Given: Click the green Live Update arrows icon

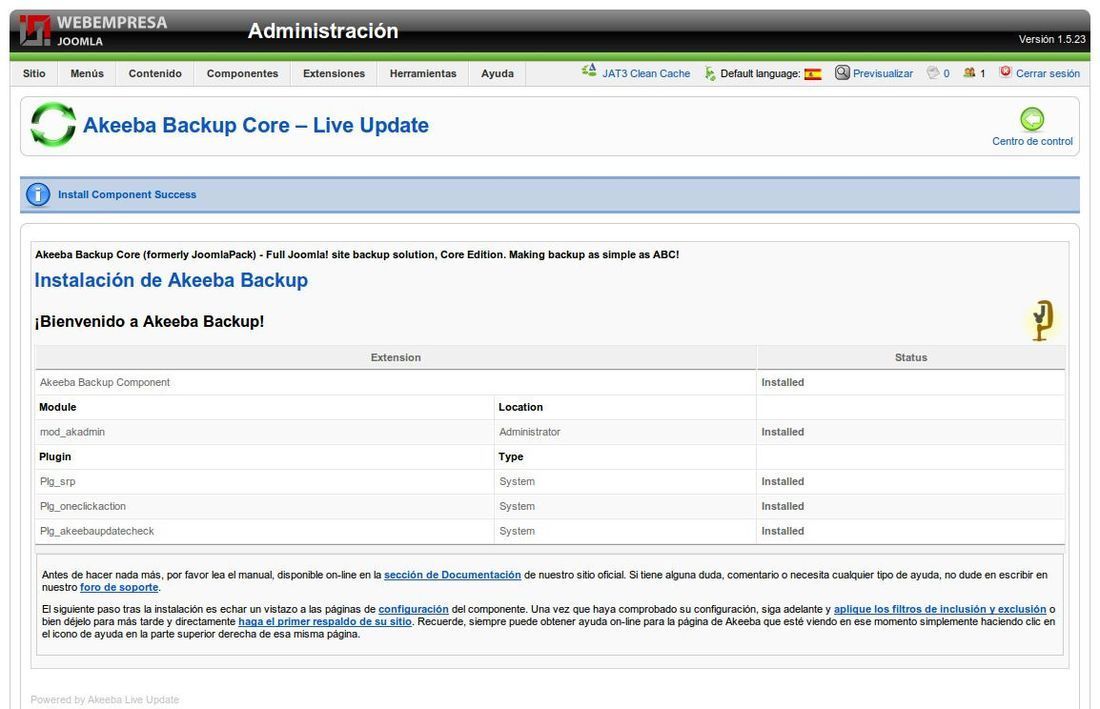Looking at the screenshot, I should (53, 125).
